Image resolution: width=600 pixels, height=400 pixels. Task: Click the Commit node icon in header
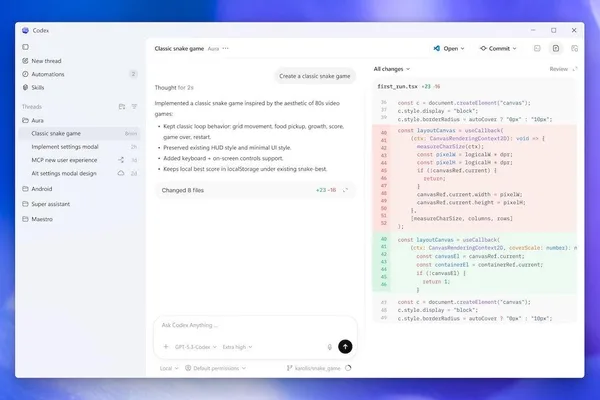(483, 49)
